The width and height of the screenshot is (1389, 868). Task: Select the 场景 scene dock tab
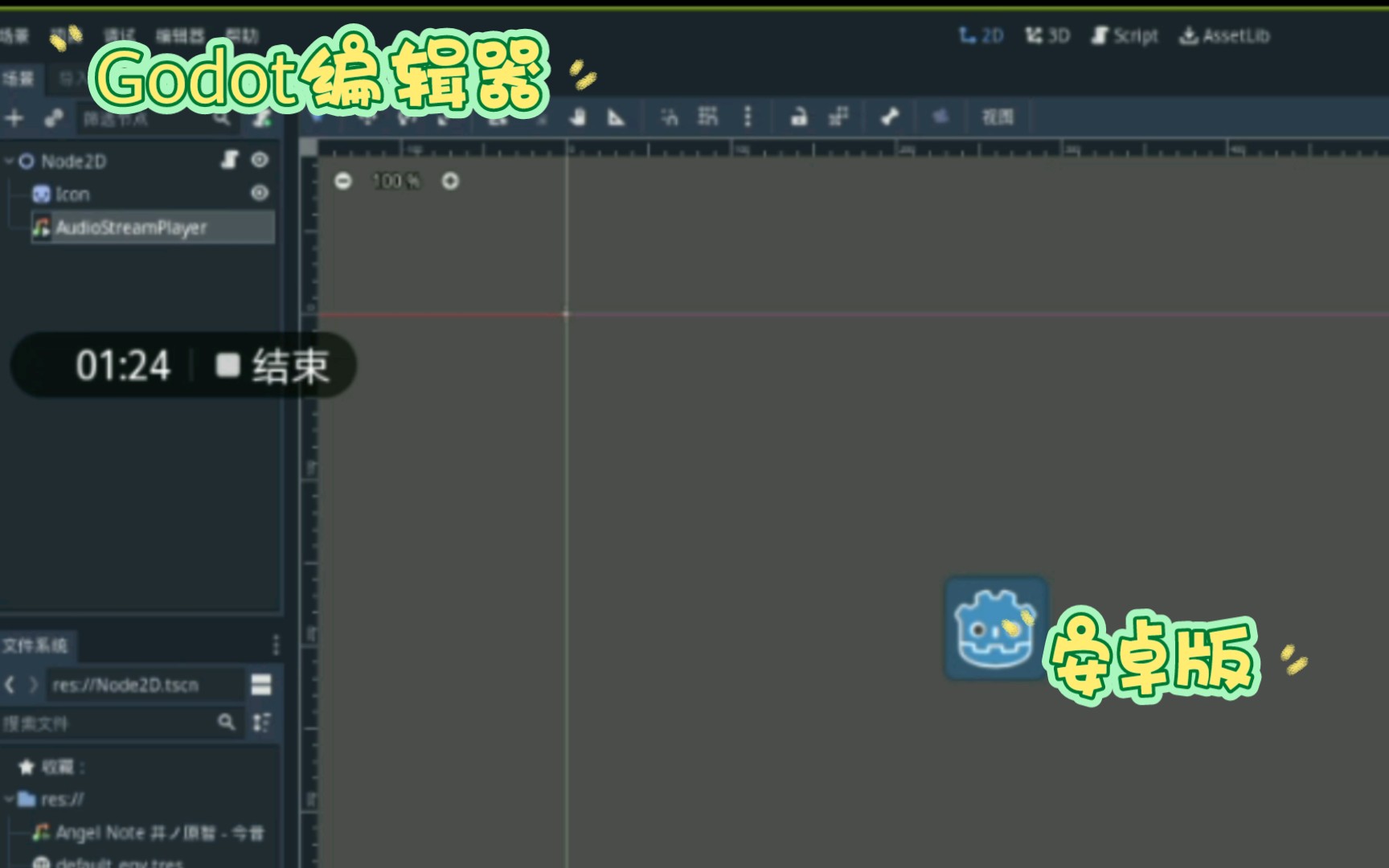[18, 78]
